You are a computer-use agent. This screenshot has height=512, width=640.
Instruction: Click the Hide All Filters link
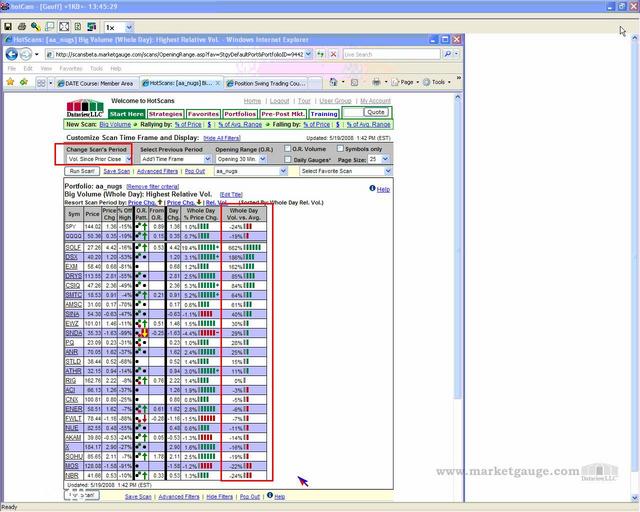click(222, 138)
